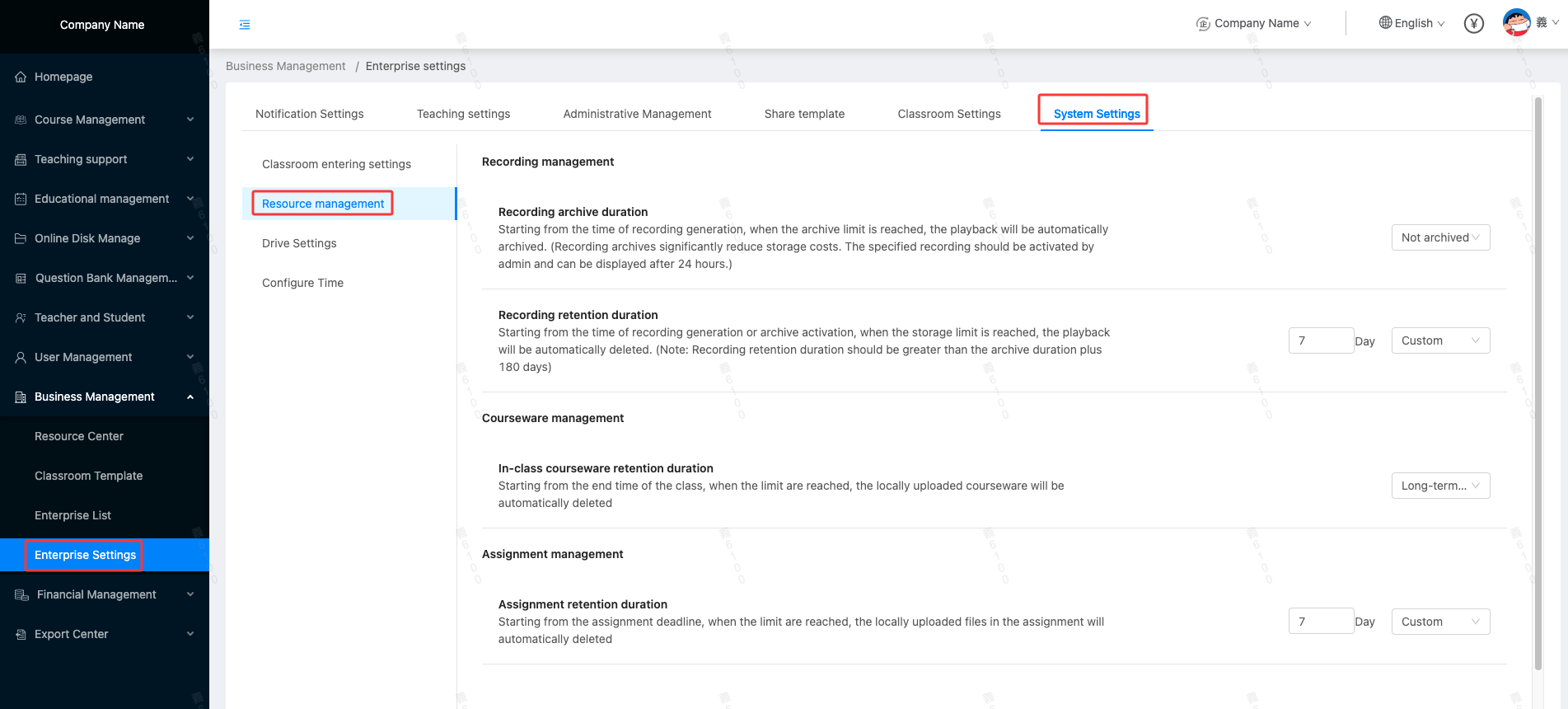Click Business Management breadcrumb link
Viewport: 1568px width, 709px height.
point(285,67)
